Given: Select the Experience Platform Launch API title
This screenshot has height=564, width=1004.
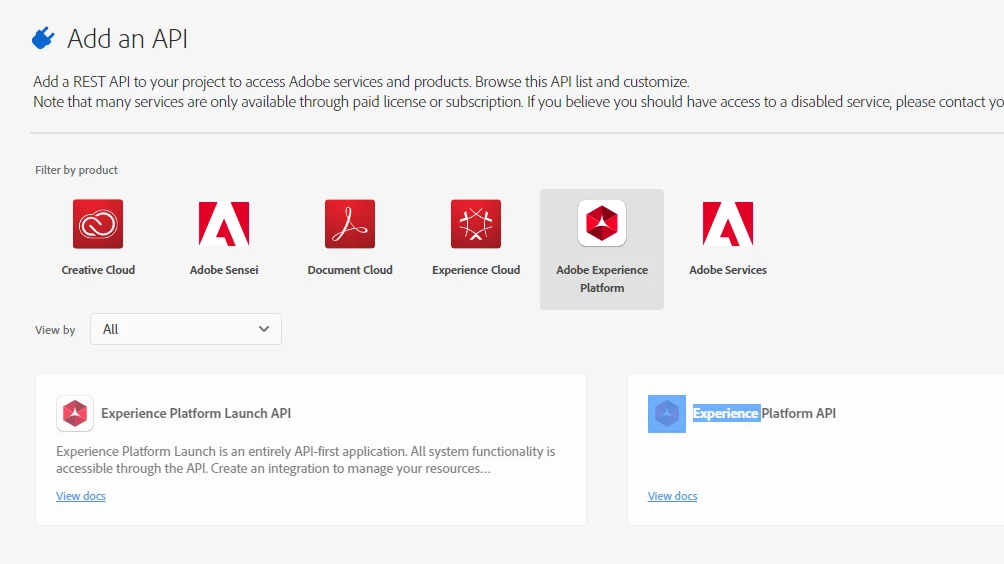Looking at the screenshot, I should (x=196, y=414).
